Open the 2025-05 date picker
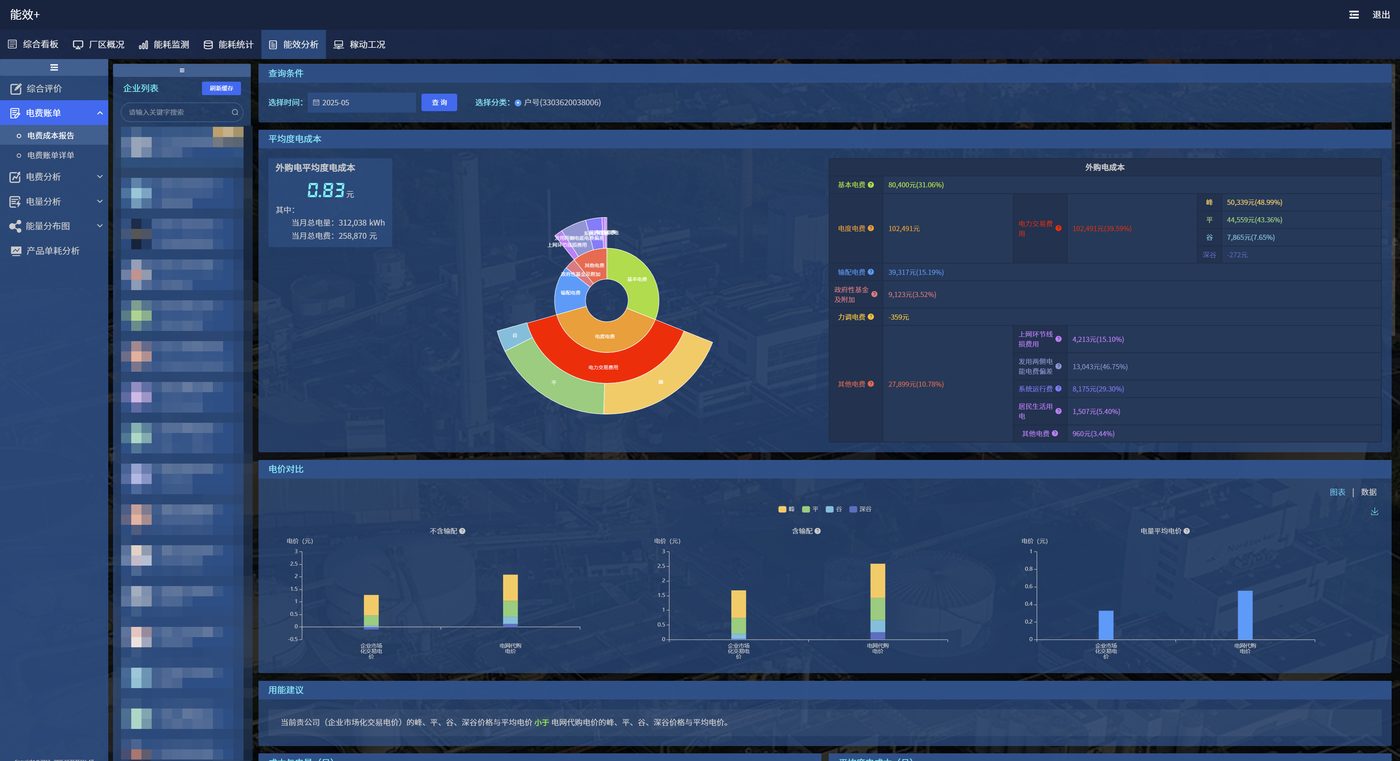 tap(361, 103)
